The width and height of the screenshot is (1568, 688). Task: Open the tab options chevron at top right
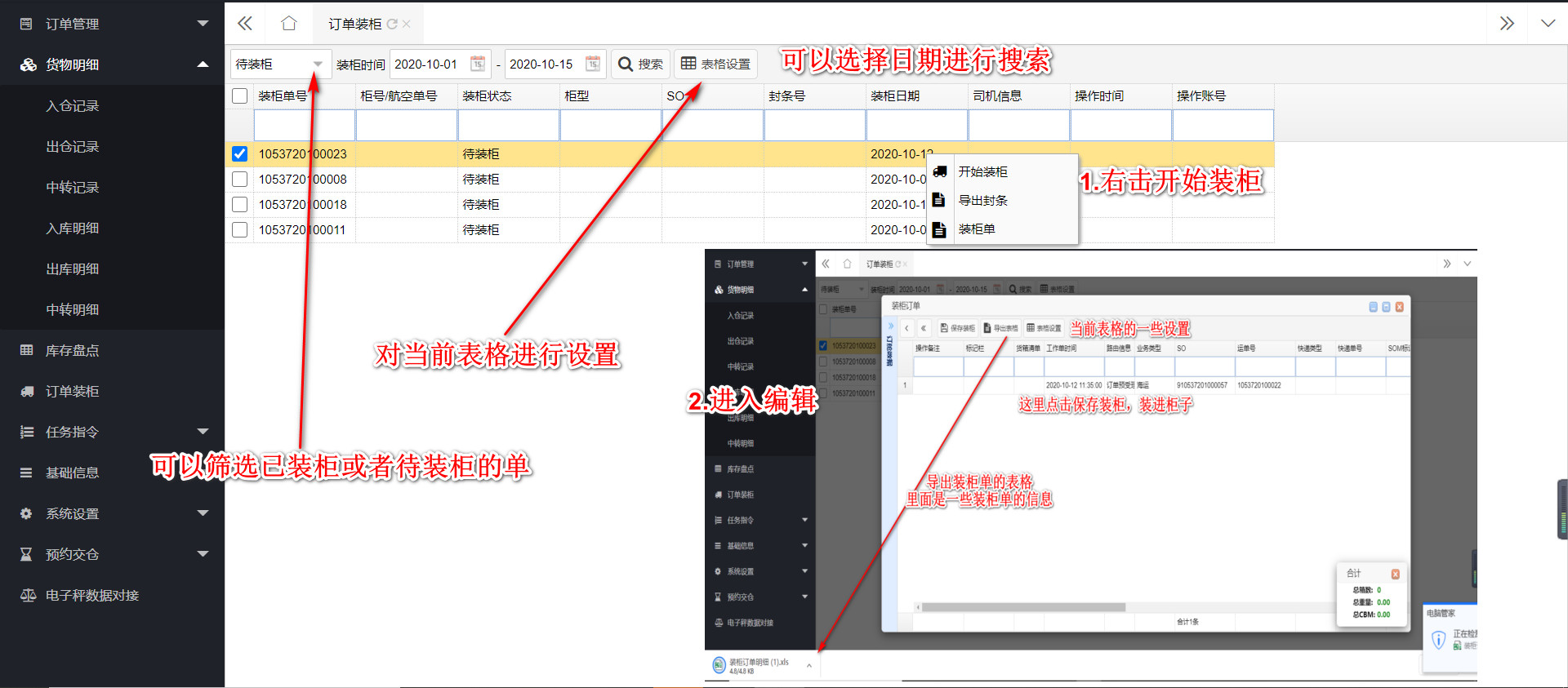(1548, 24)
